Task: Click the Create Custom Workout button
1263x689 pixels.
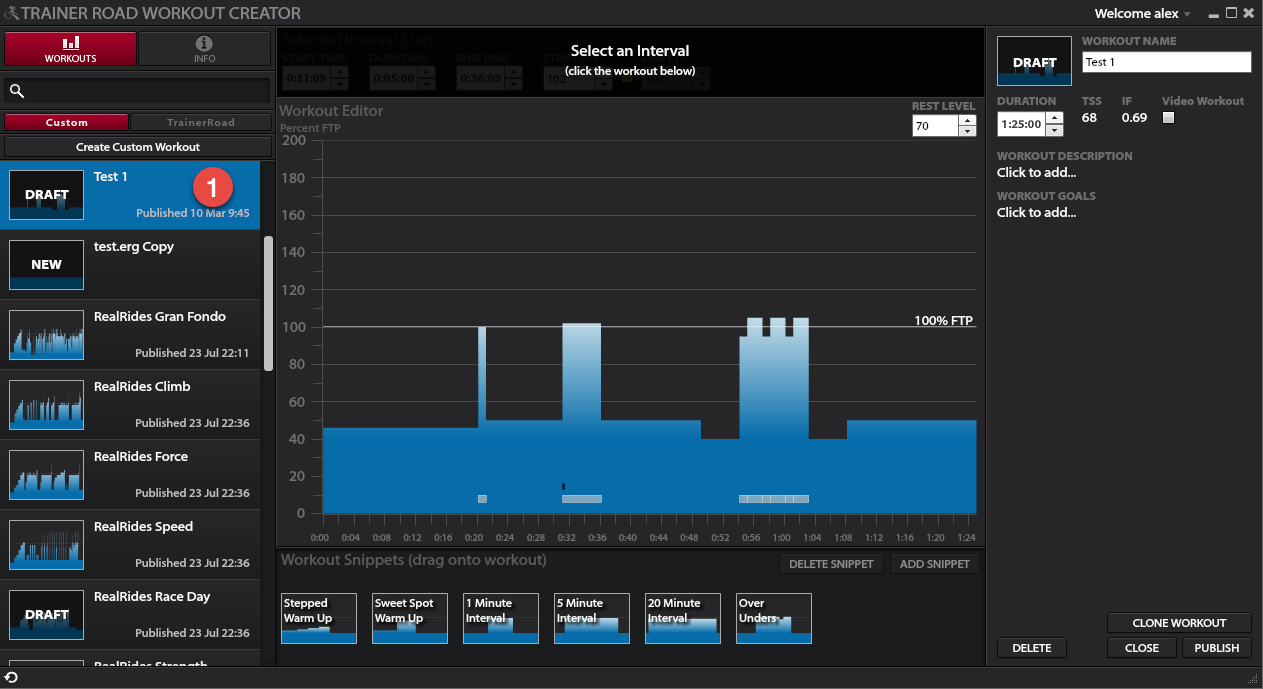Action: pos(138,147)
